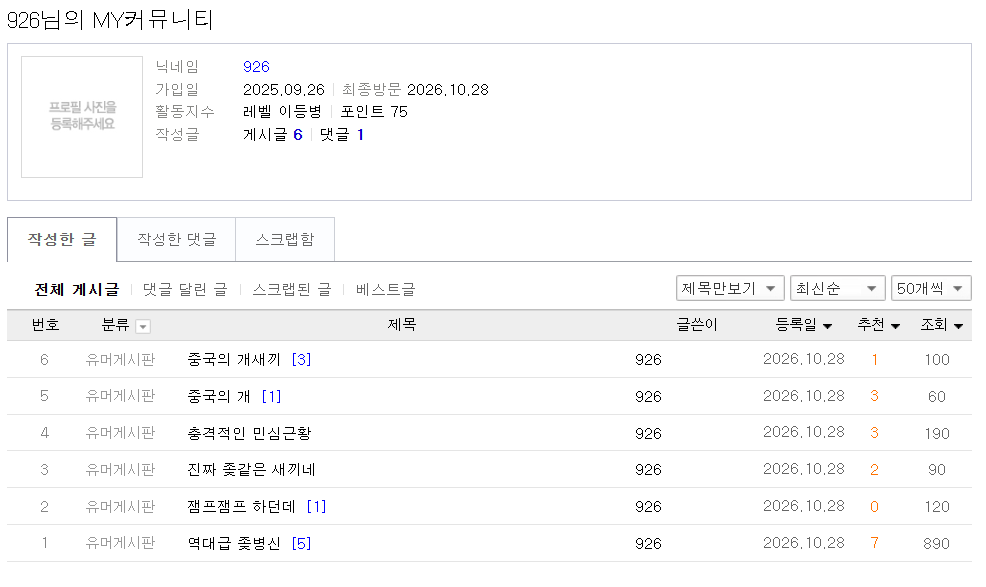The height and width of the screenshot is (587, 986).
Task: Open nickname link 926 in profile
Action: tap(256, 67)
